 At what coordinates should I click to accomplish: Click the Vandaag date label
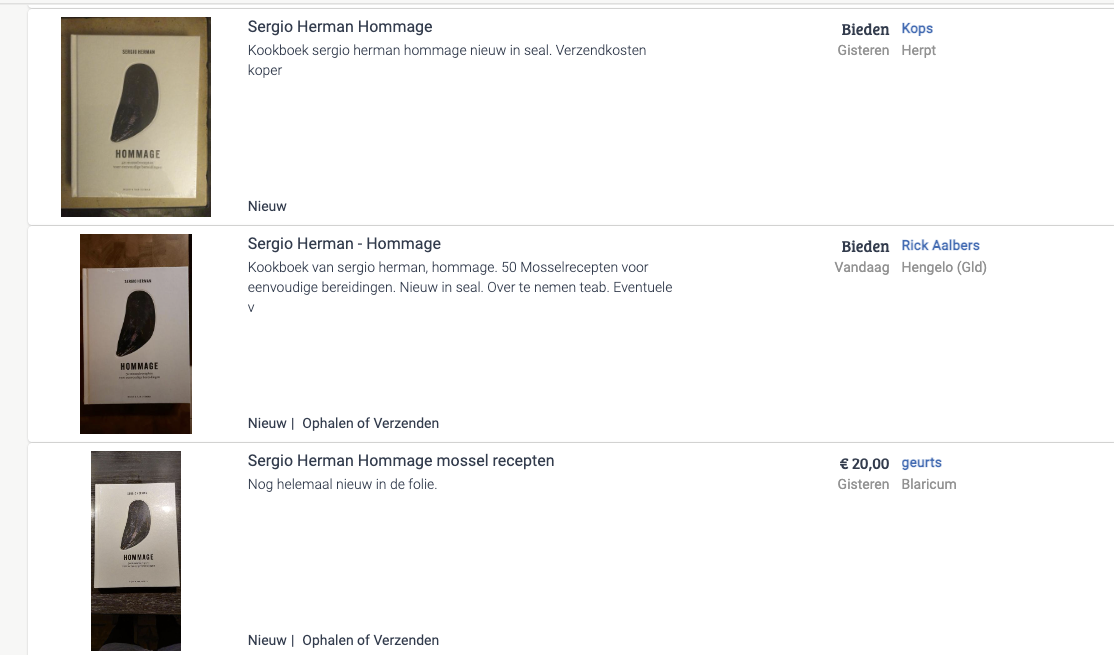point(861,268)
